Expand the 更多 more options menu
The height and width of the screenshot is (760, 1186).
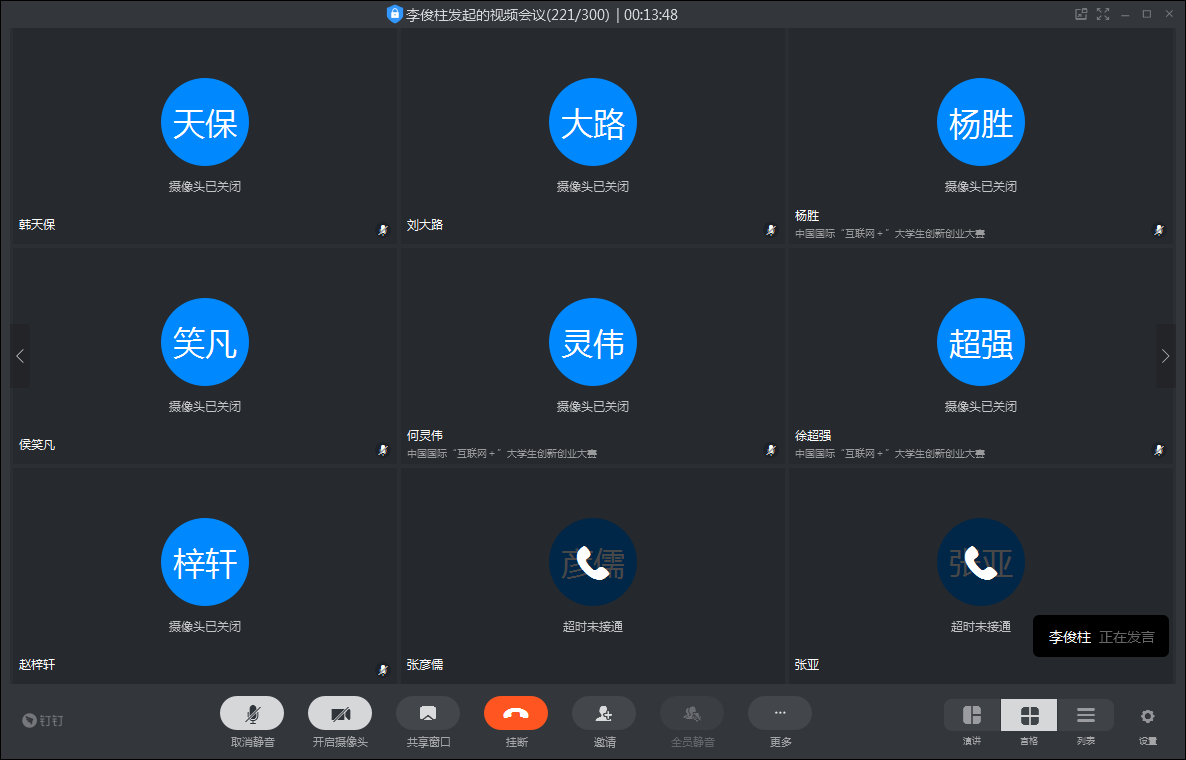(780, 713)
